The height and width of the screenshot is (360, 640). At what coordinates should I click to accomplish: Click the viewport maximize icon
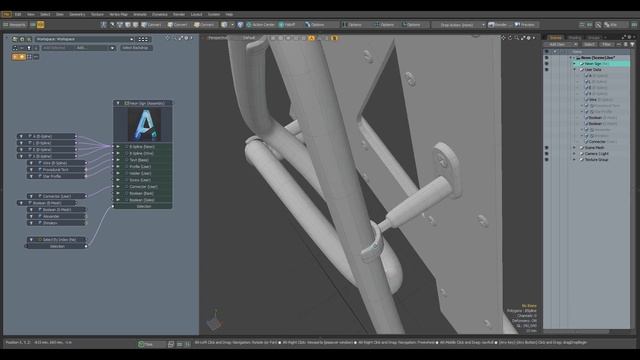(523, 38)
